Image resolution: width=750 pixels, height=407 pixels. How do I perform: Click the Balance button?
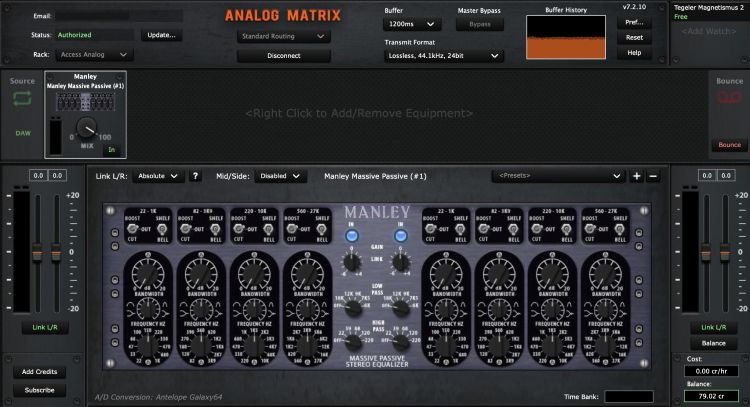pyautogui.click(x=714, y=343)
